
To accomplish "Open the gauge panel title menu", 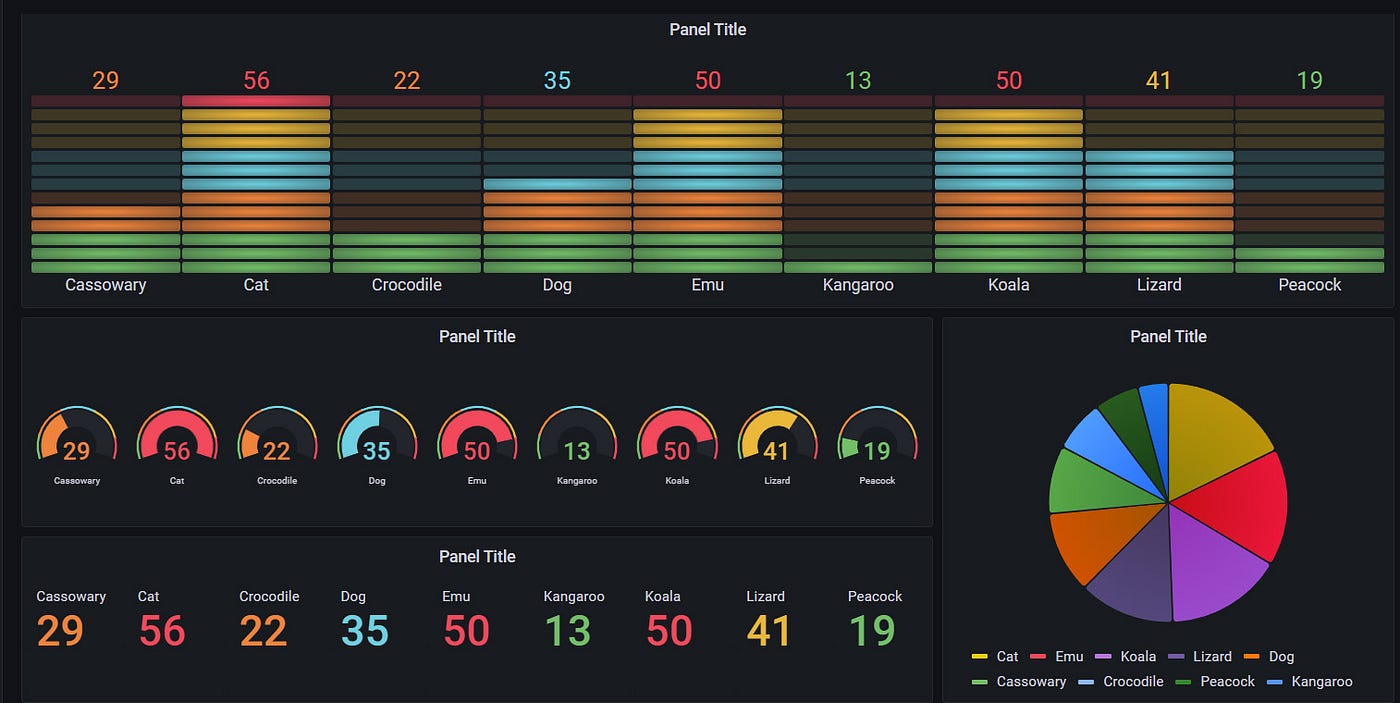I will click(477, 336).
